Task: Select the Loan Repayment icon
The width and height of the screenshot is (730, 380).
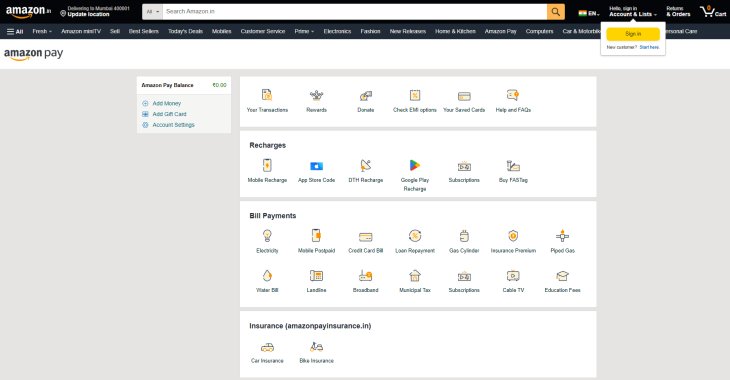Action: point(415,236)
